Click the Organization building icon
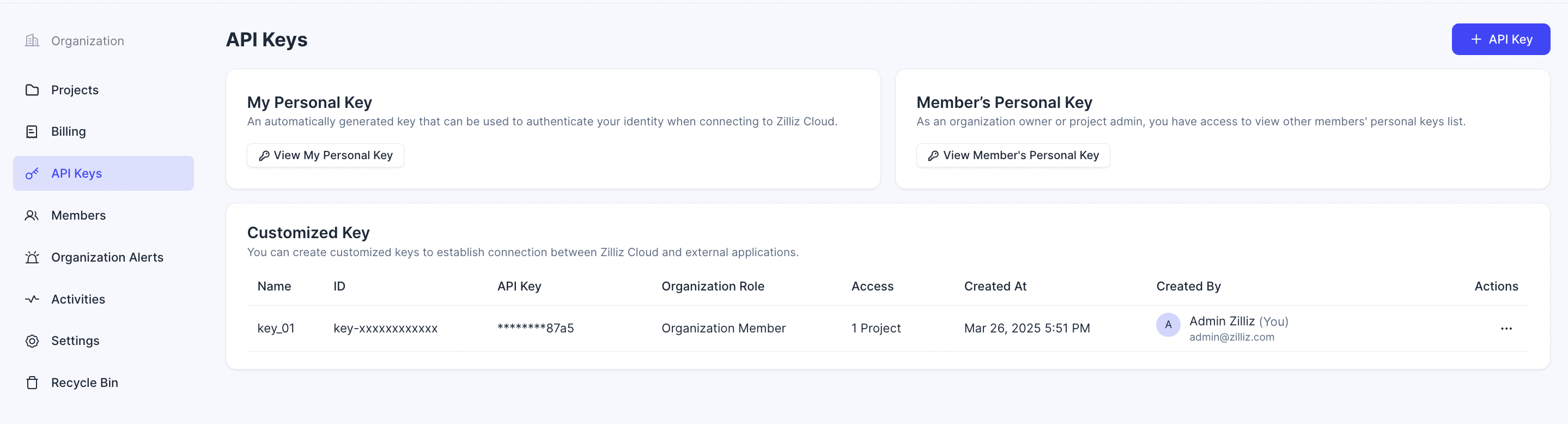Viewport: 1568px width, 424px height. (32, 41)
